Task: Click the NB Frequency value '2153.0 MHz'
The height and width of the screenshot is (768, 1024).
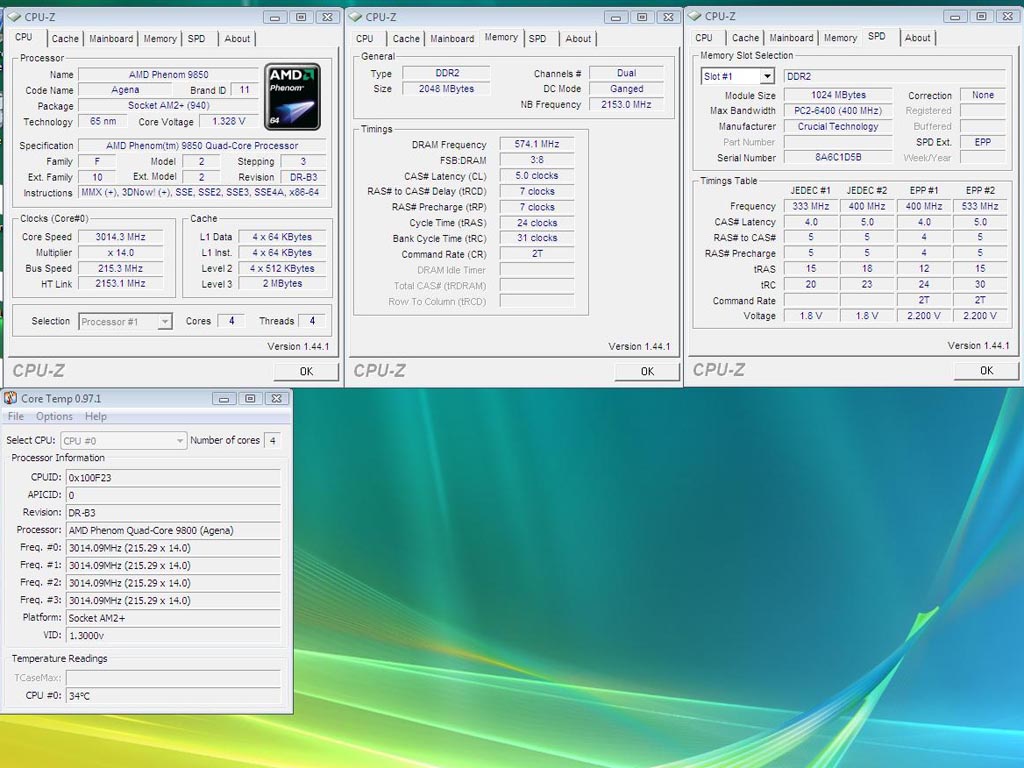Action: click(626, 104)
